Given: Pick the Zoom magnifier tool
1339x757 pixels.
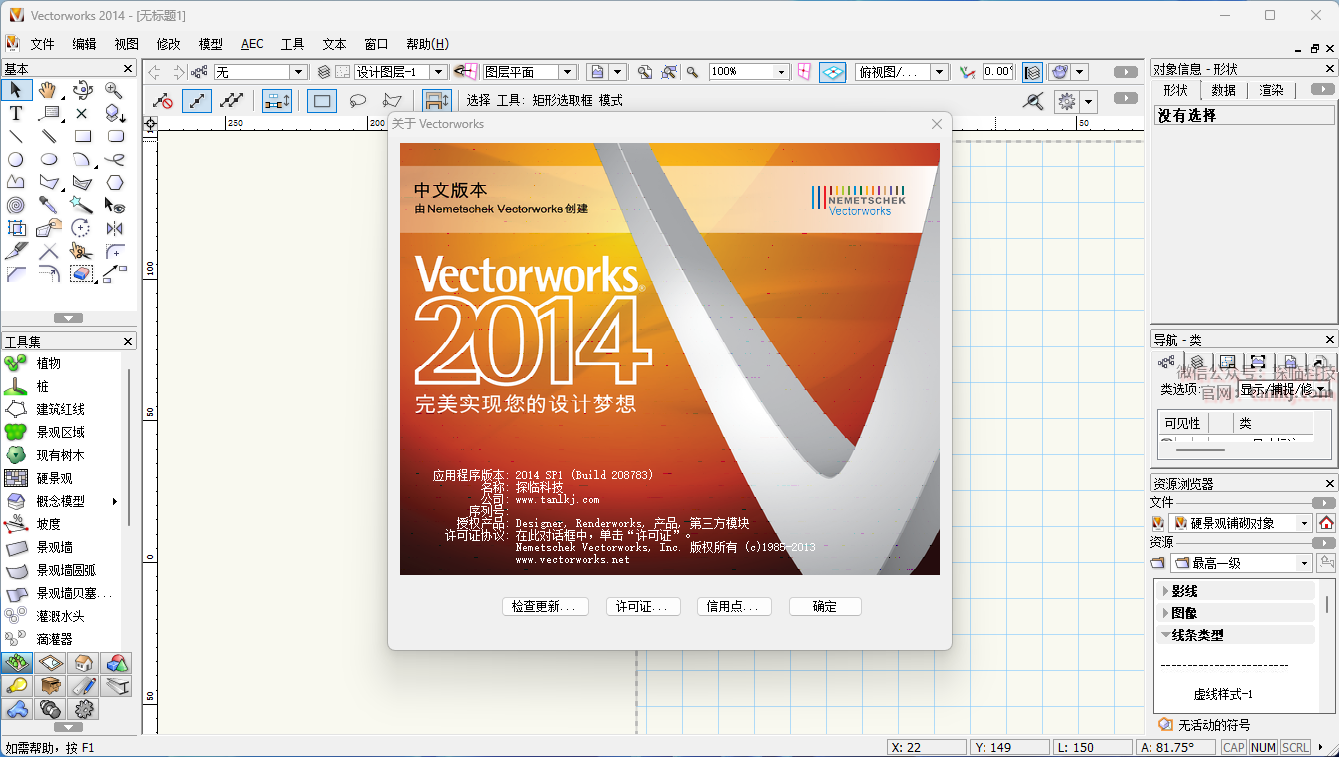Looking at the screenshot, I should [114, 90].
